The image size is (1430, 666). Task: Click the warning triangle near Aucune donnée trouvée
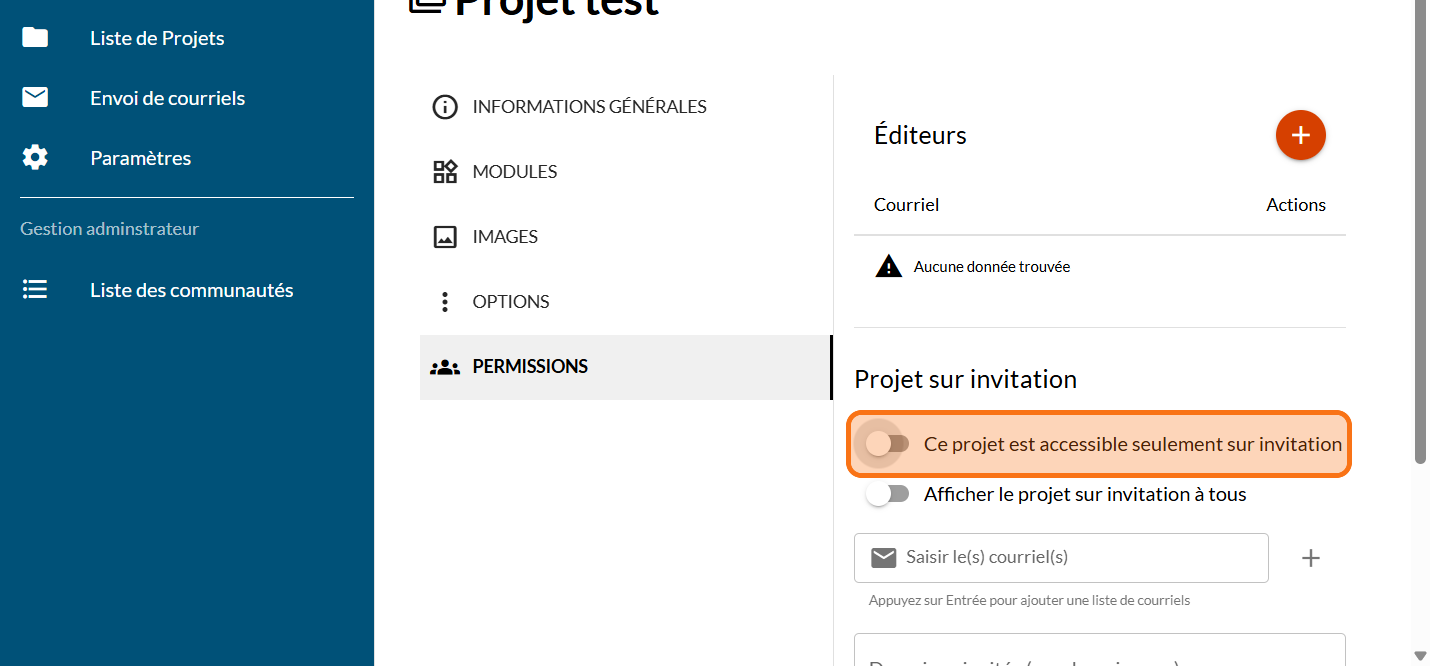(888, 267)
